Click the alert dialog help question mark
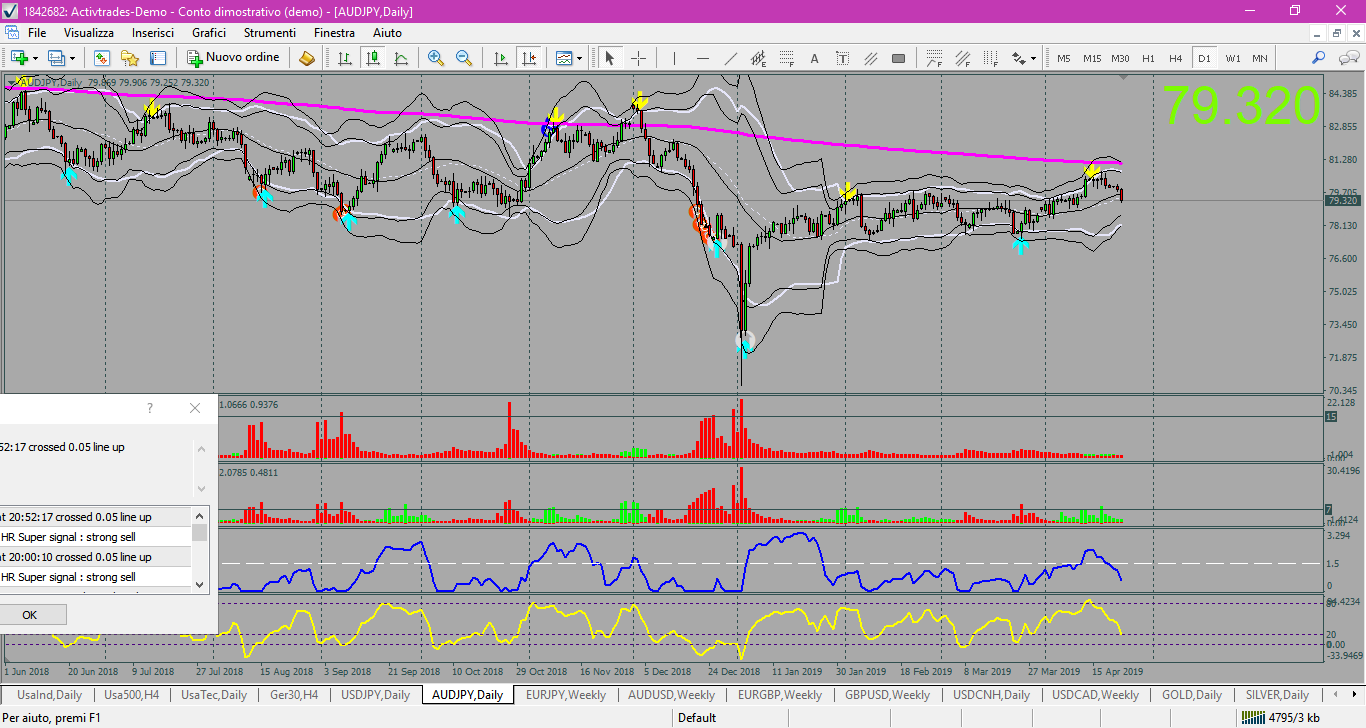 coord(150,408)
